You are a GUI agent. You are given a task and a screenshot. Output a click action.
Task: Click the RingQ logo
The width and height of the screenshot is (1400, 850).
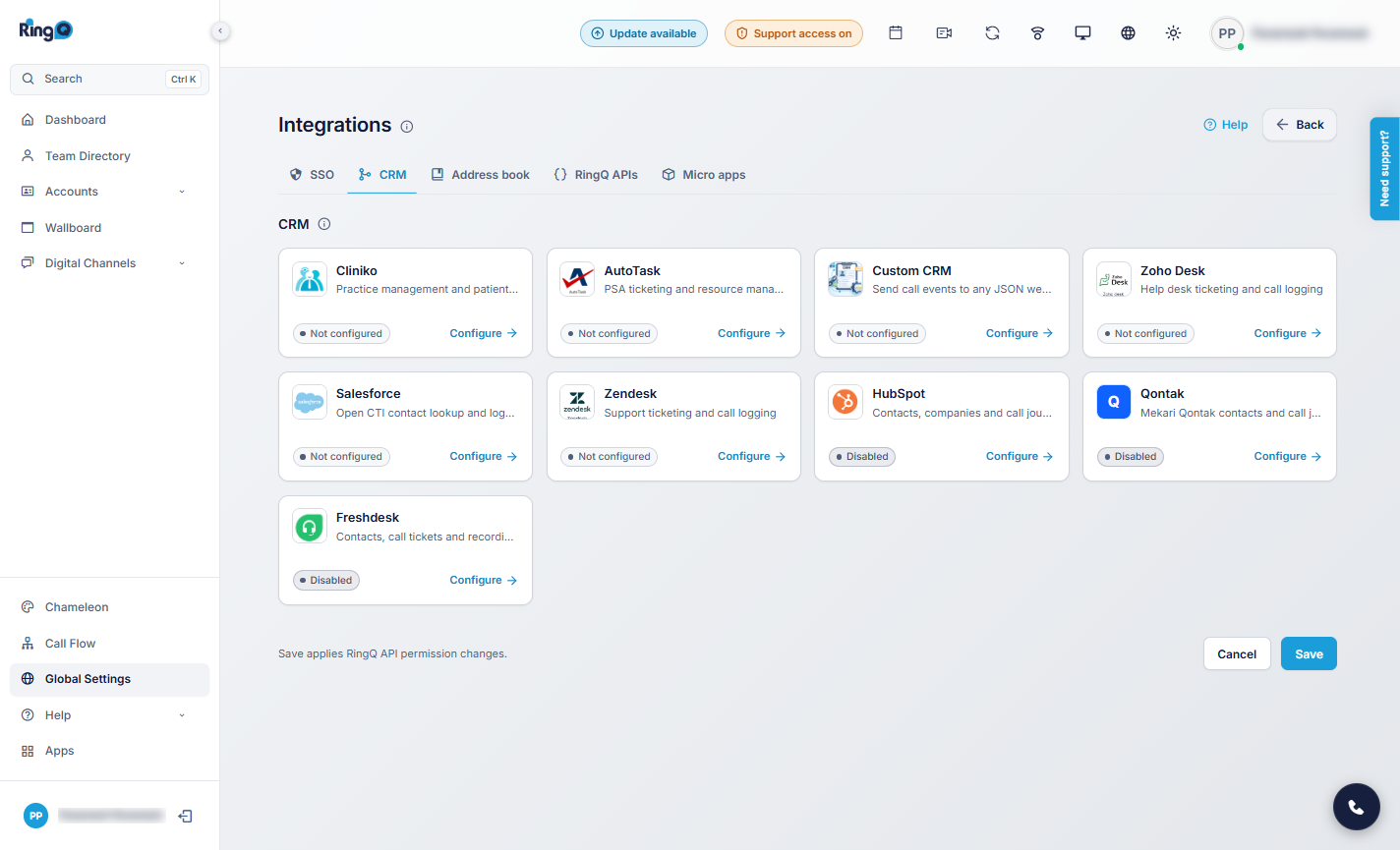pyautogui.click(x=45, y=30)
